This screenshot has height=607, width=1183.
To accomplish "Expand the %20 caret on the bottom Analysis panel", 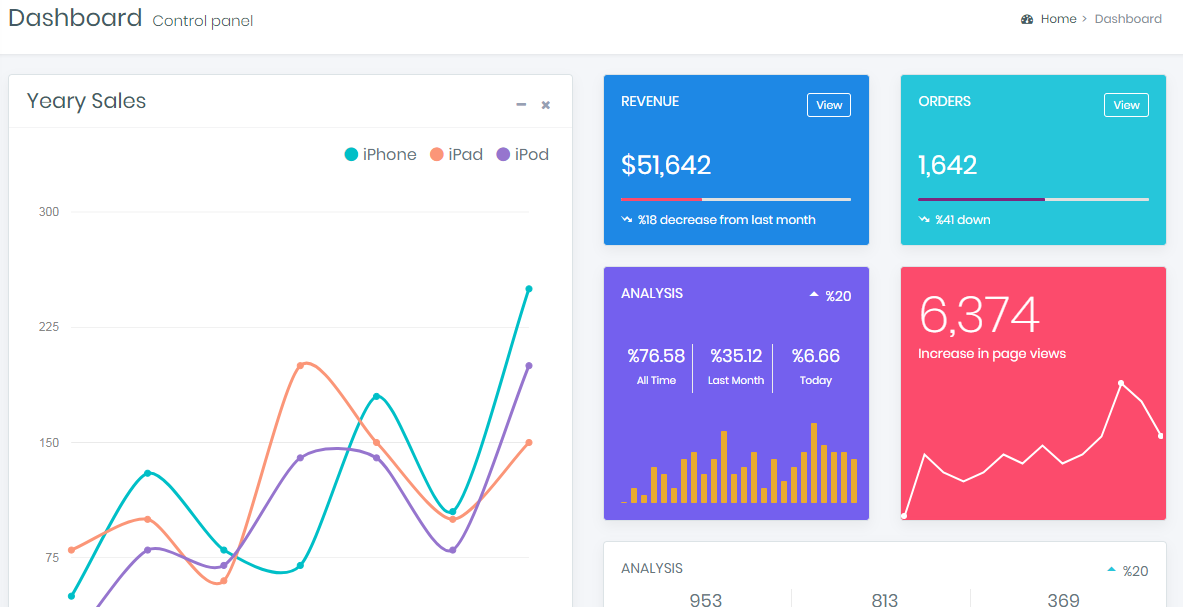I will click(x=1112, y=568).
